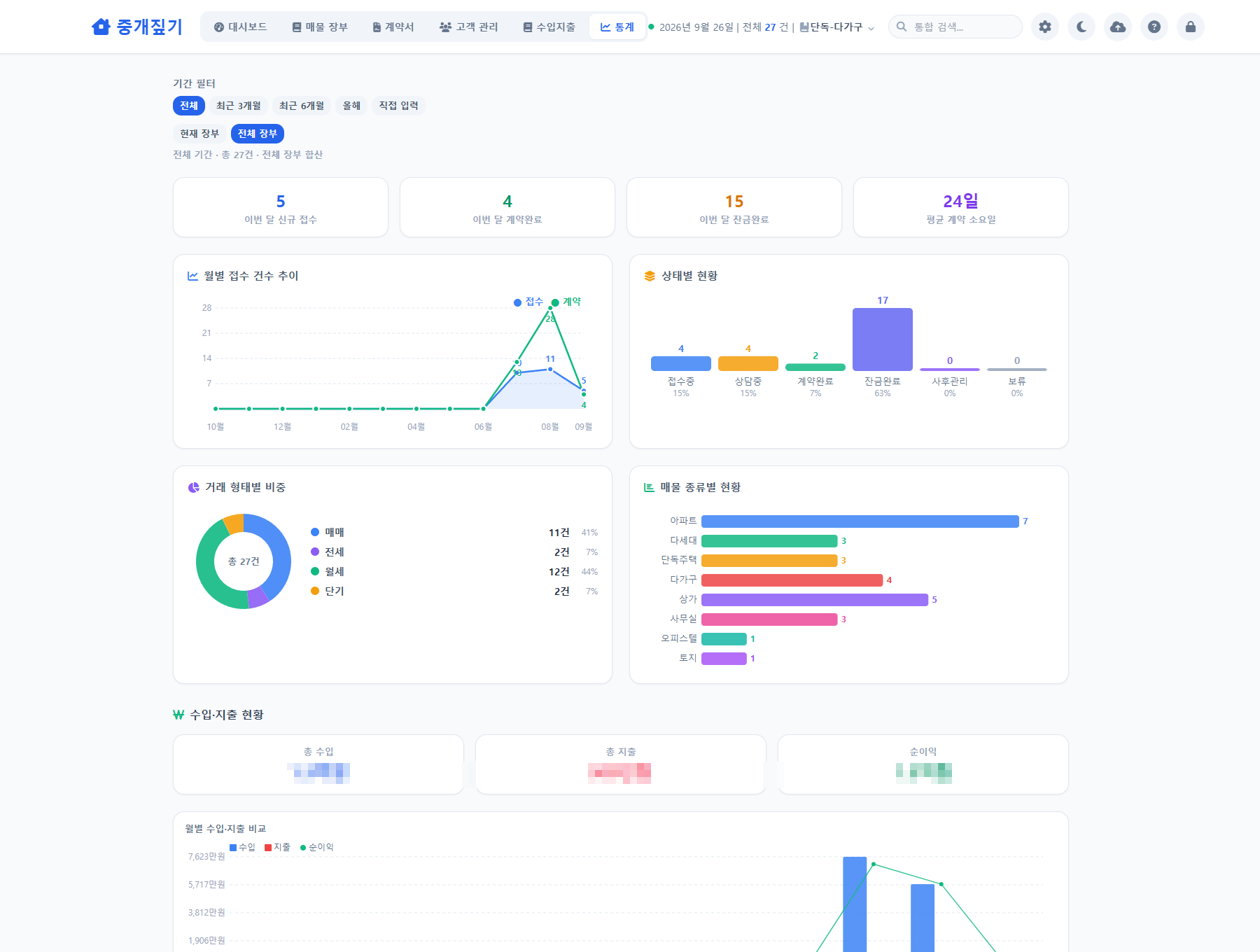Click the ledger icon before 단독-다가구
1260x952 pixels.
click(804, 27)
